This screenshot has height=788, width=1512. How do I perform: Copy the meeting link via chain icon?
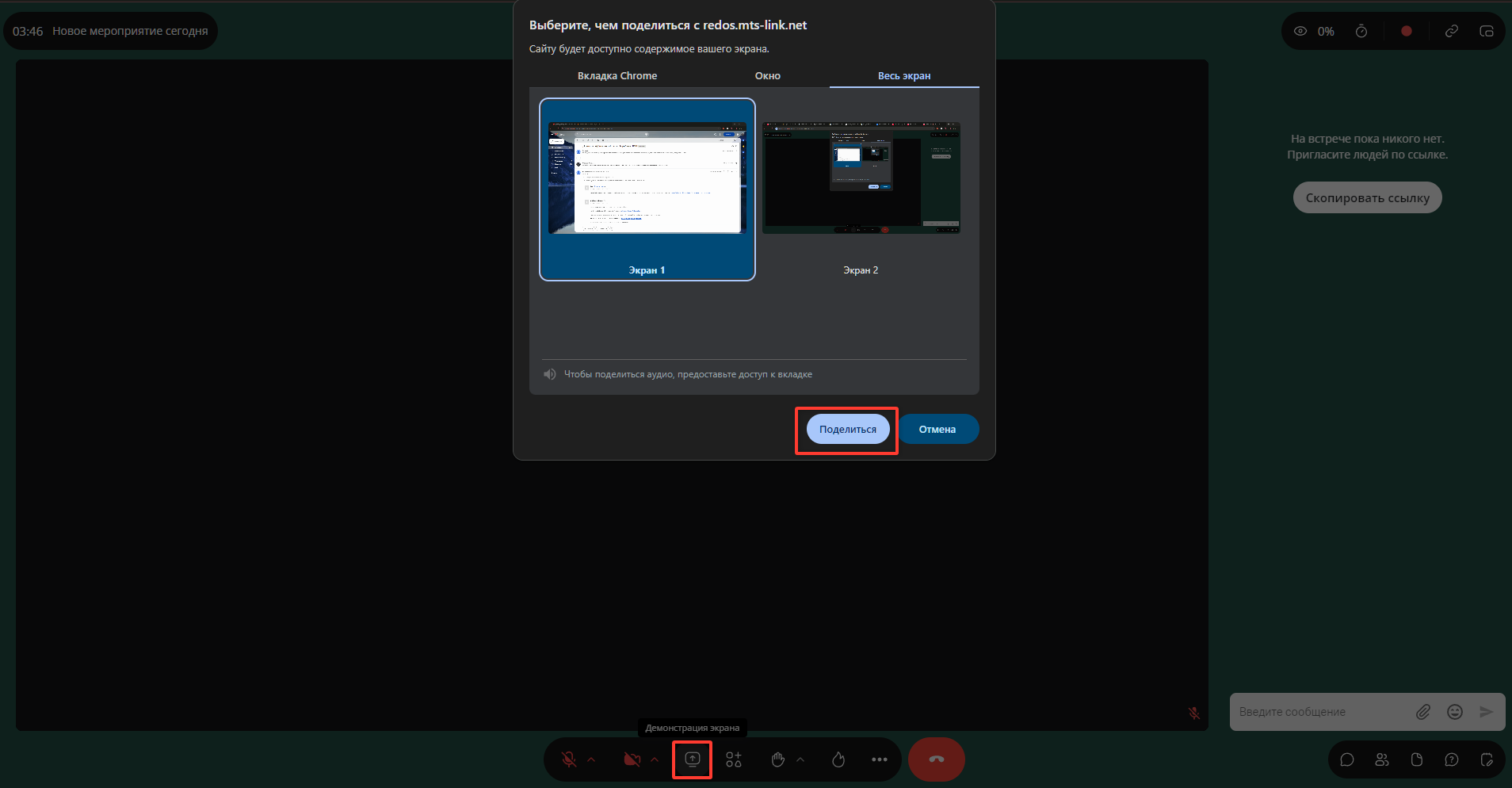pyautogui.click(x=1452, y=32)
